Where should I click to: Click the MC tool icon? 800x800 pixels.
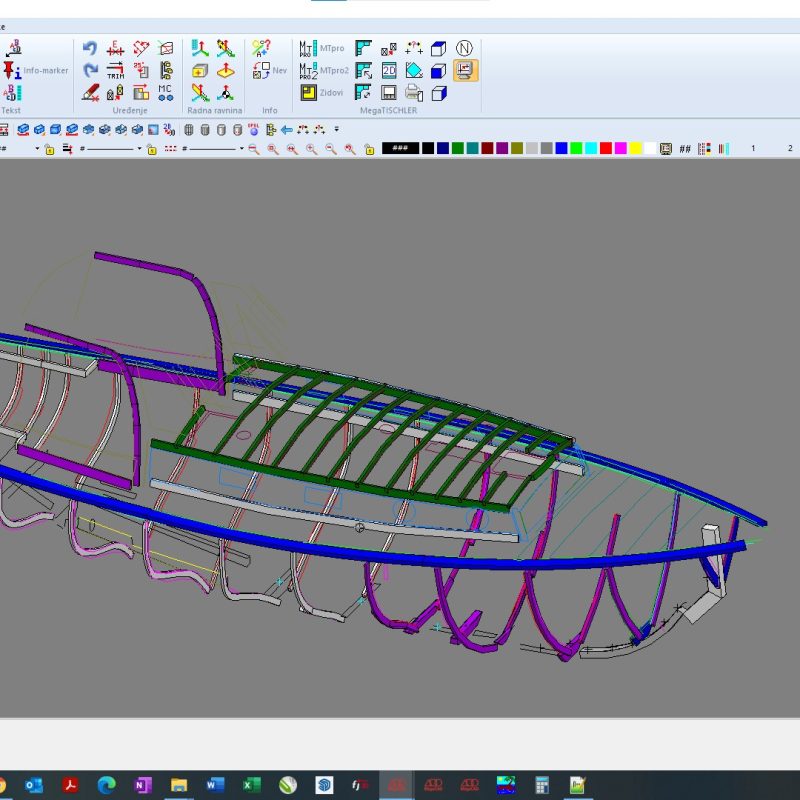pos(165,93)
